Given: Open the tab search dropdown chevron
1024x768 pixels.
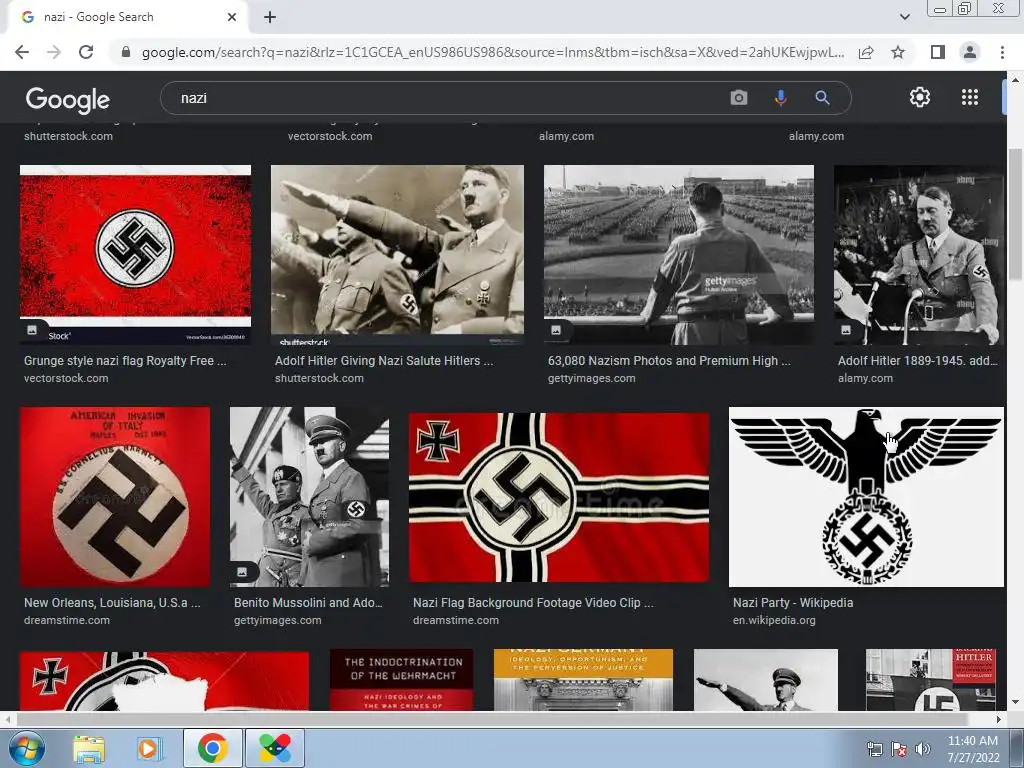Looking at the screenshot, I should tap(904, 17).
